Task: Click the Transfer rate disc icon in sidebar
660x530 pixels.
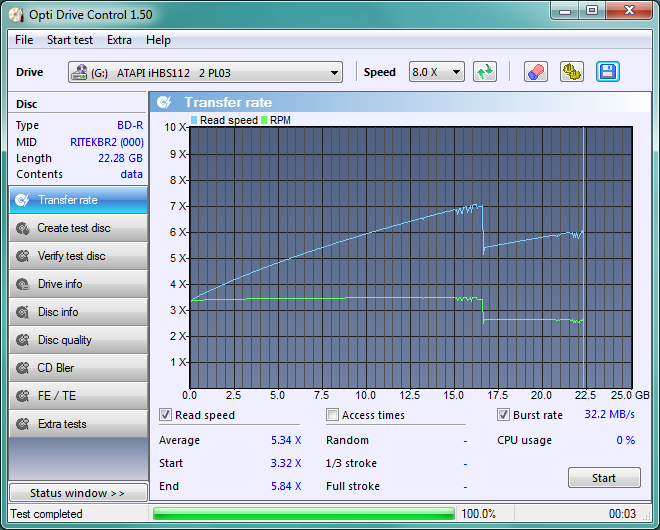Action: click(22, 200)
